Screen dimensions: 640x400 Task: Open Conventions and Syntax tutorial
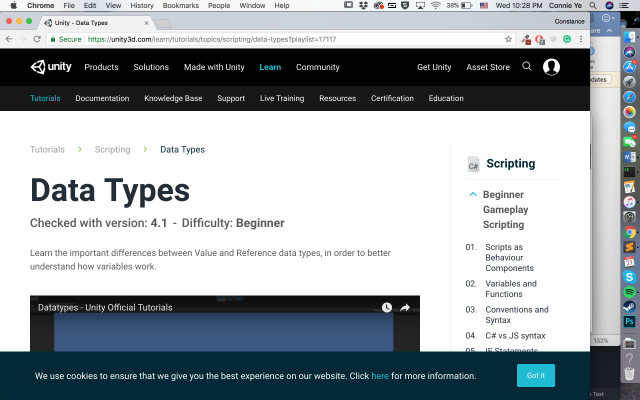pos(517,315)
